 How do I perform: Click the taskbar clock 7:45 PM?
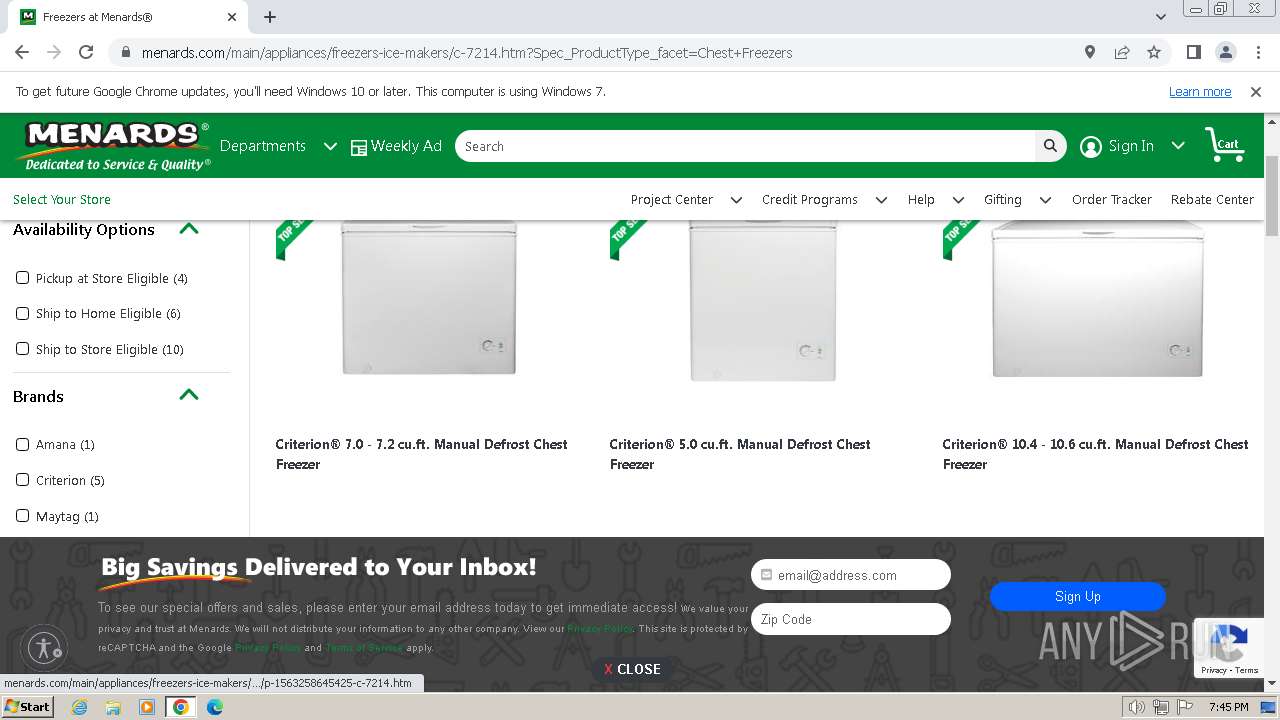pyautogui.click(x=1228, y=707)
